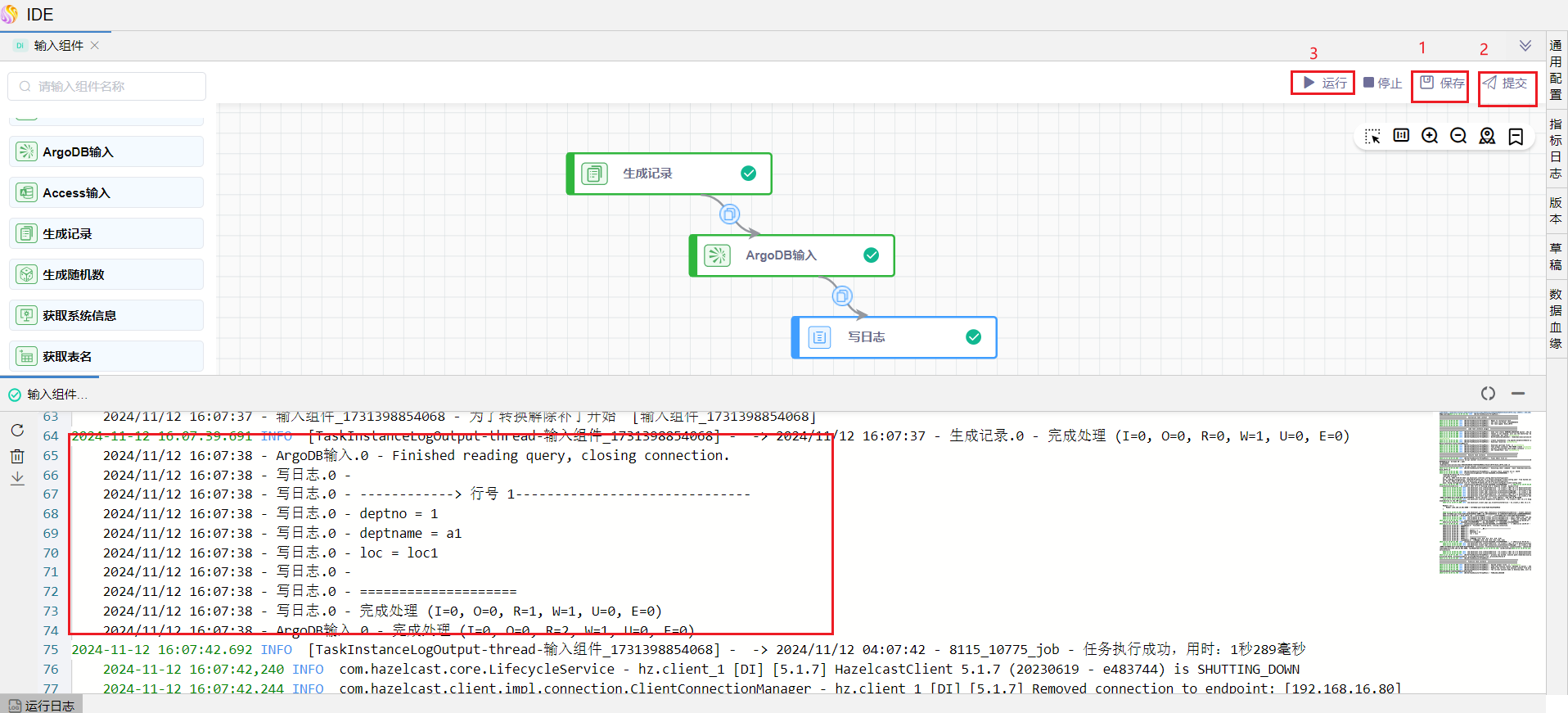Click the bookmark icon in canvas toolbar
The image size is (1568, 713).
(x=1516, y=136)
